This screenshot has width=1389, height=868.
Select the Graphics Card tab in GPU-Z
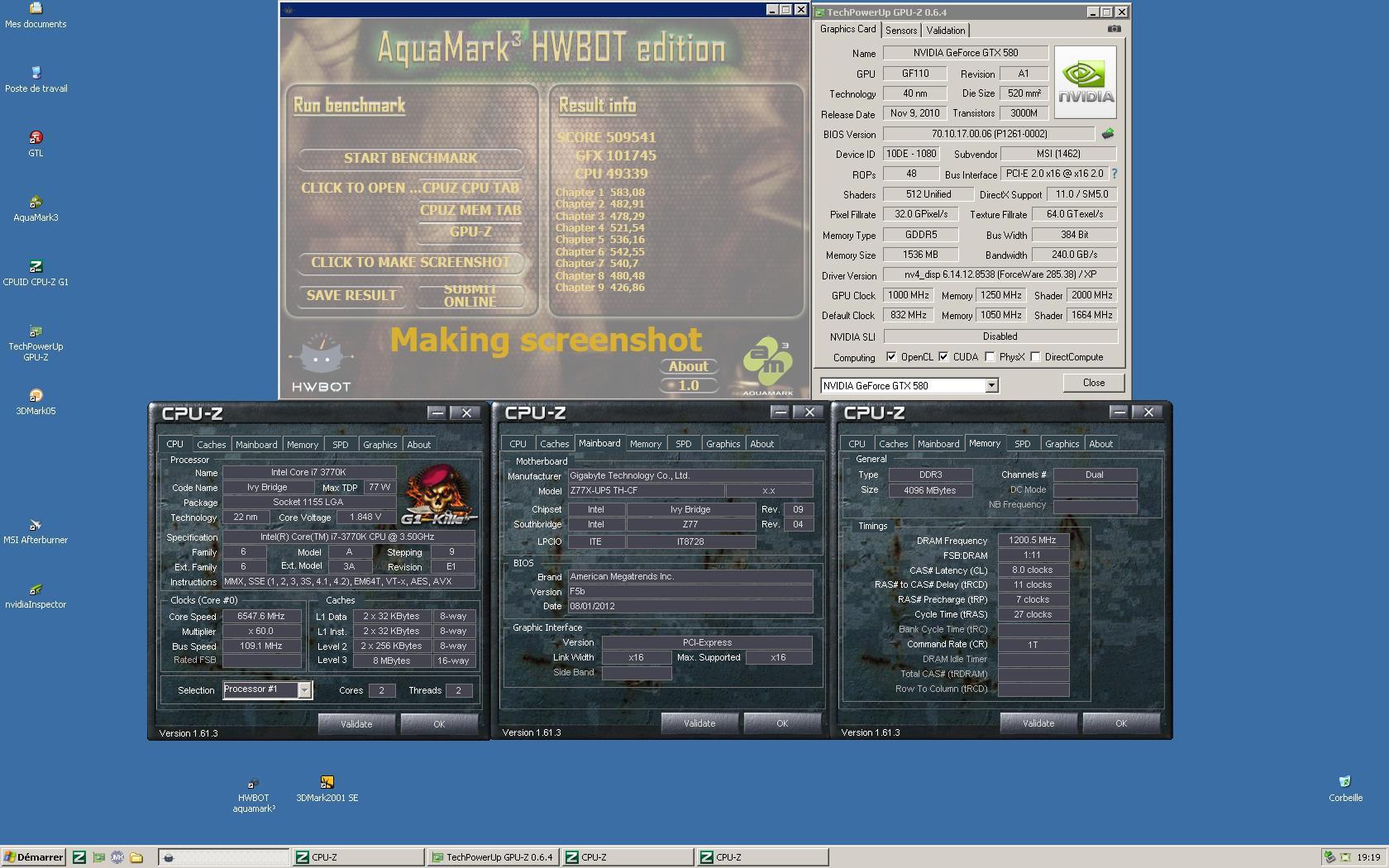(x=847, y=29)
